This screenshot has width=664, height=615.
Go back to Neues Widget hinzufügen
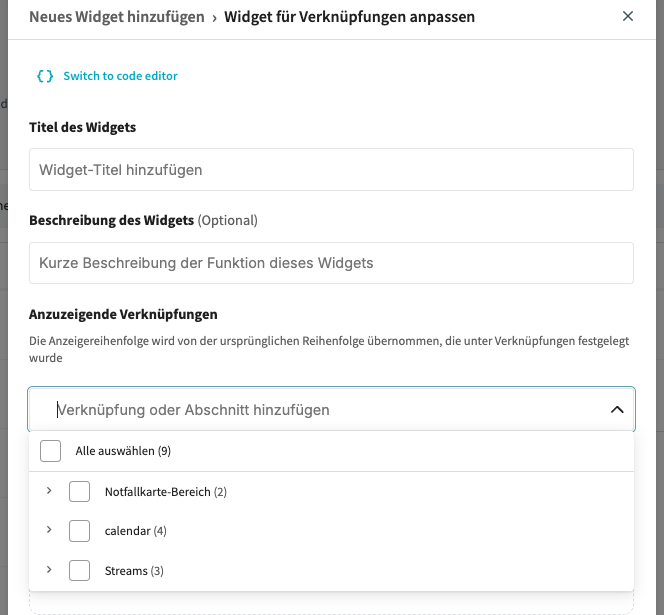[116, 17]
